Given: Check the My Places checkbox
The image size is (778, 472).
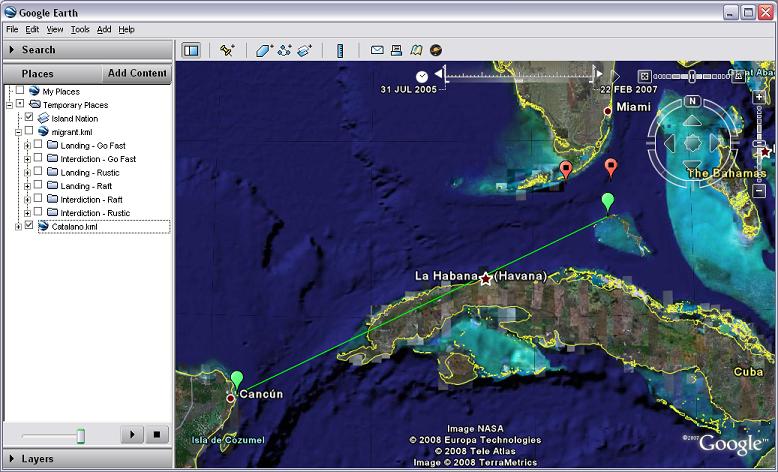Looking at the screenshot, I should pos(20,90).
